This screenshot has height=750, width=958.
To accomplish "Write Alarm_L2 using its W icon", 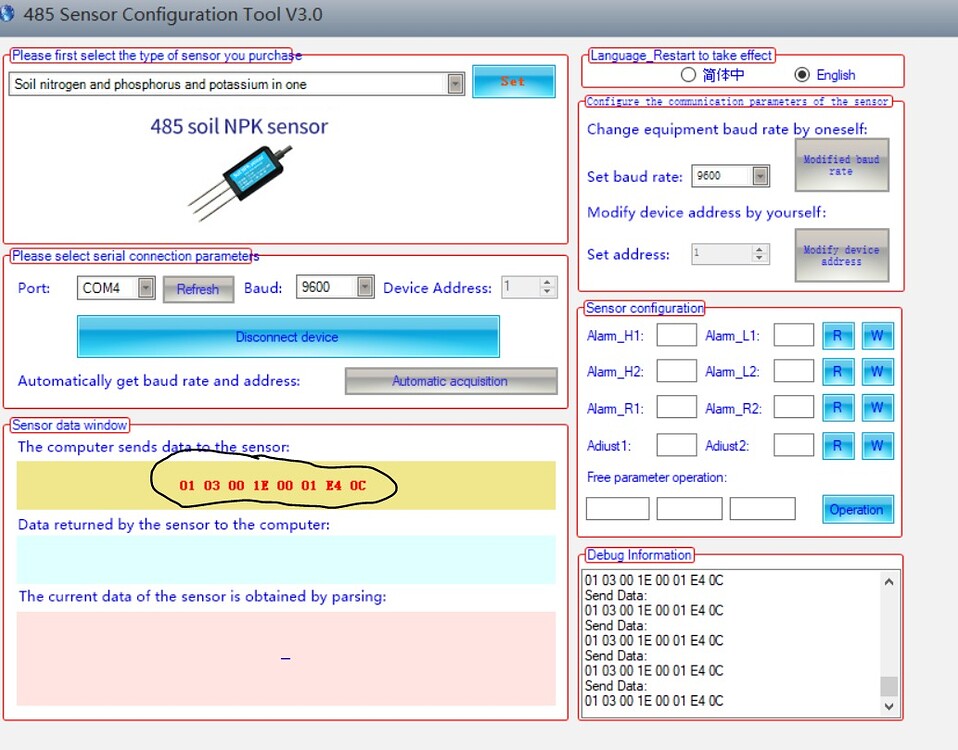I will point(877,371).
